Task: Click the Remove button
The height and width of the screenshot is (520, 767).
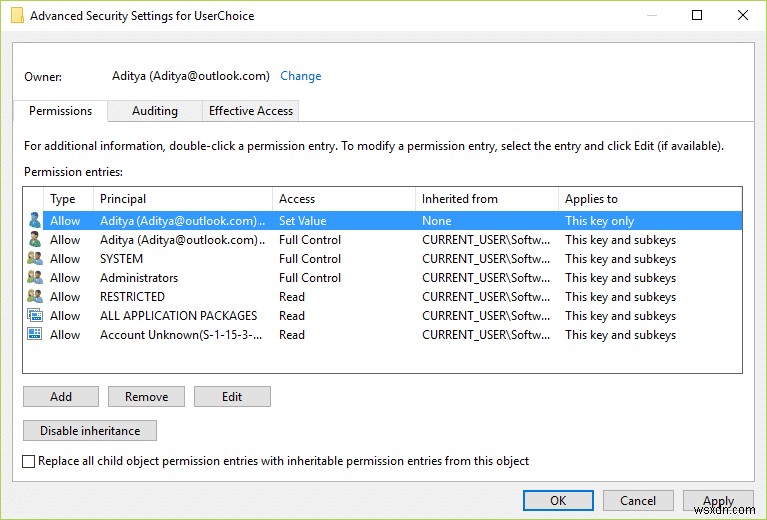Action: coord(146,397)
